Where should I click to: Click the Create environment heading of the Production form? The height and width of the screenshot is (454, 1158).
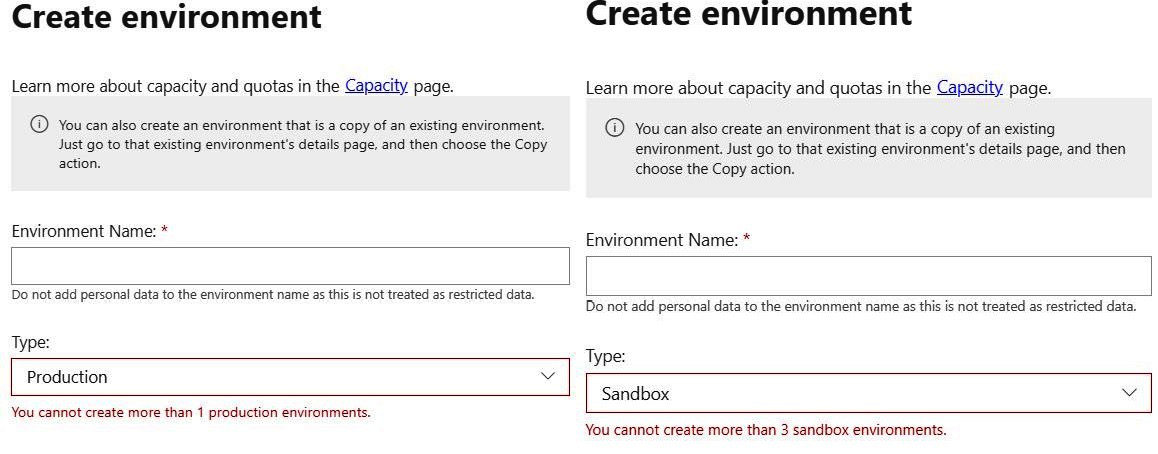coord(166,16)
